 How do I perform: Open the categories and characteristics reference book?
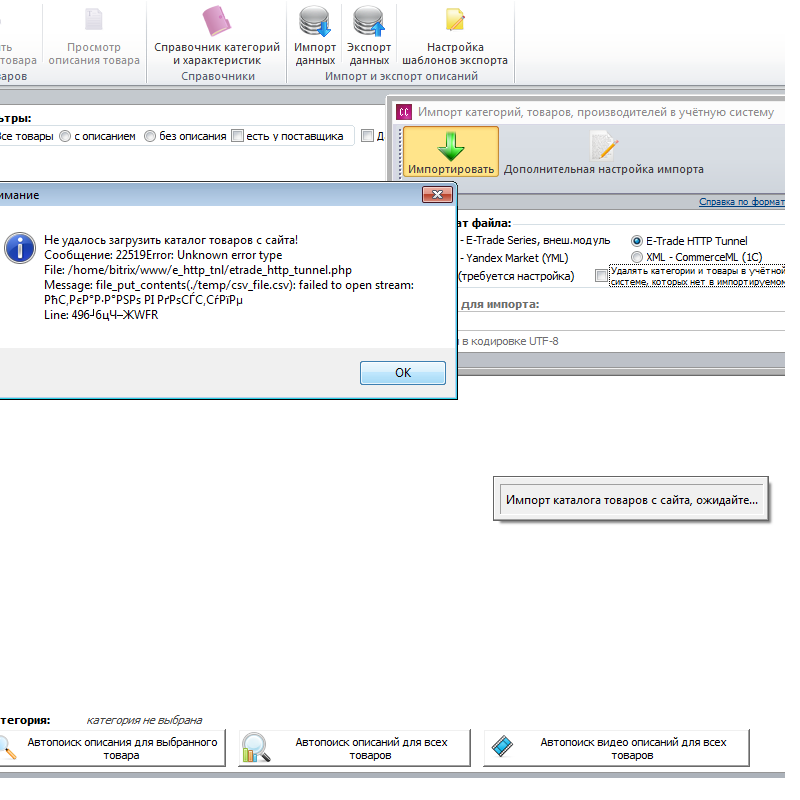[x=217, y=37]
